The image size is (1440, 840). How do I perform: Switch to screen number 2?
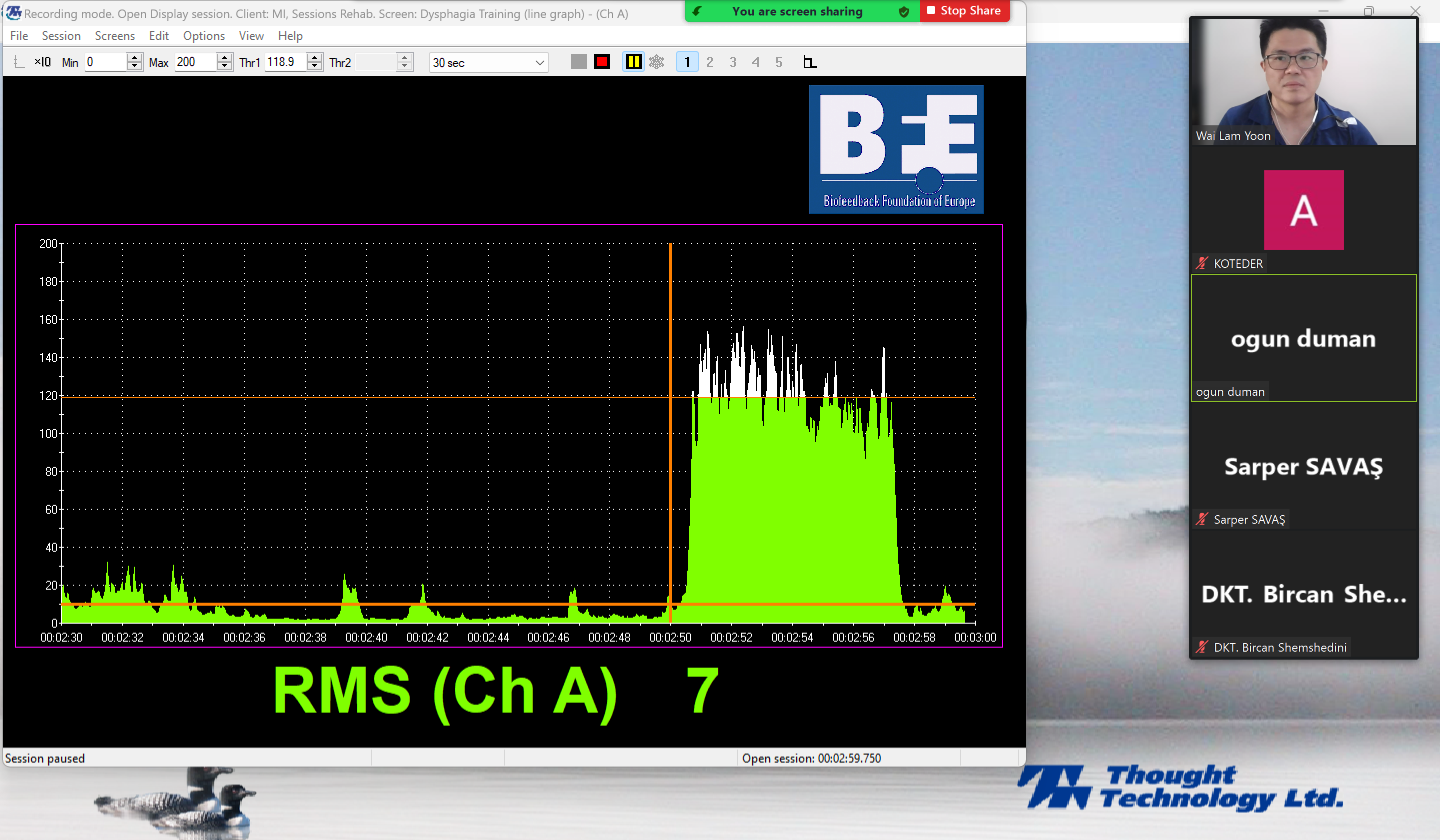(709, 61)
